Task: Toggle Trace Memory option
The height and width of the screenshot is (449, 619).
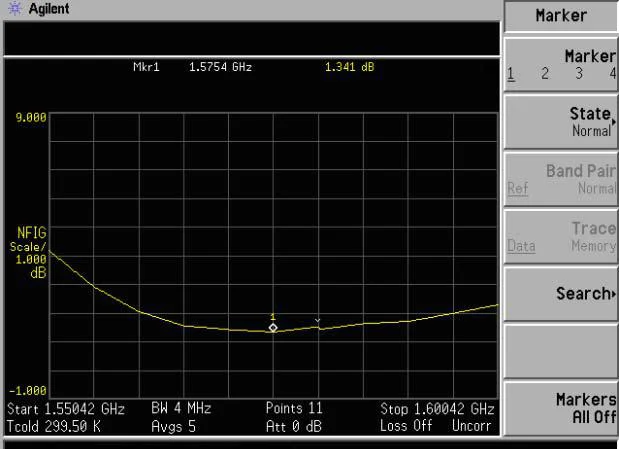Action: pyautogui.click(x=593, y=246)
